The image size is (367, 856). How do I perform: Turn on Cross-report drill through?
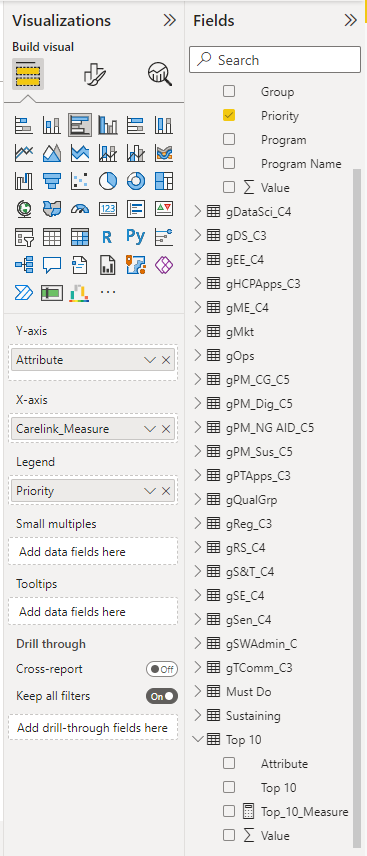[162, 669]
